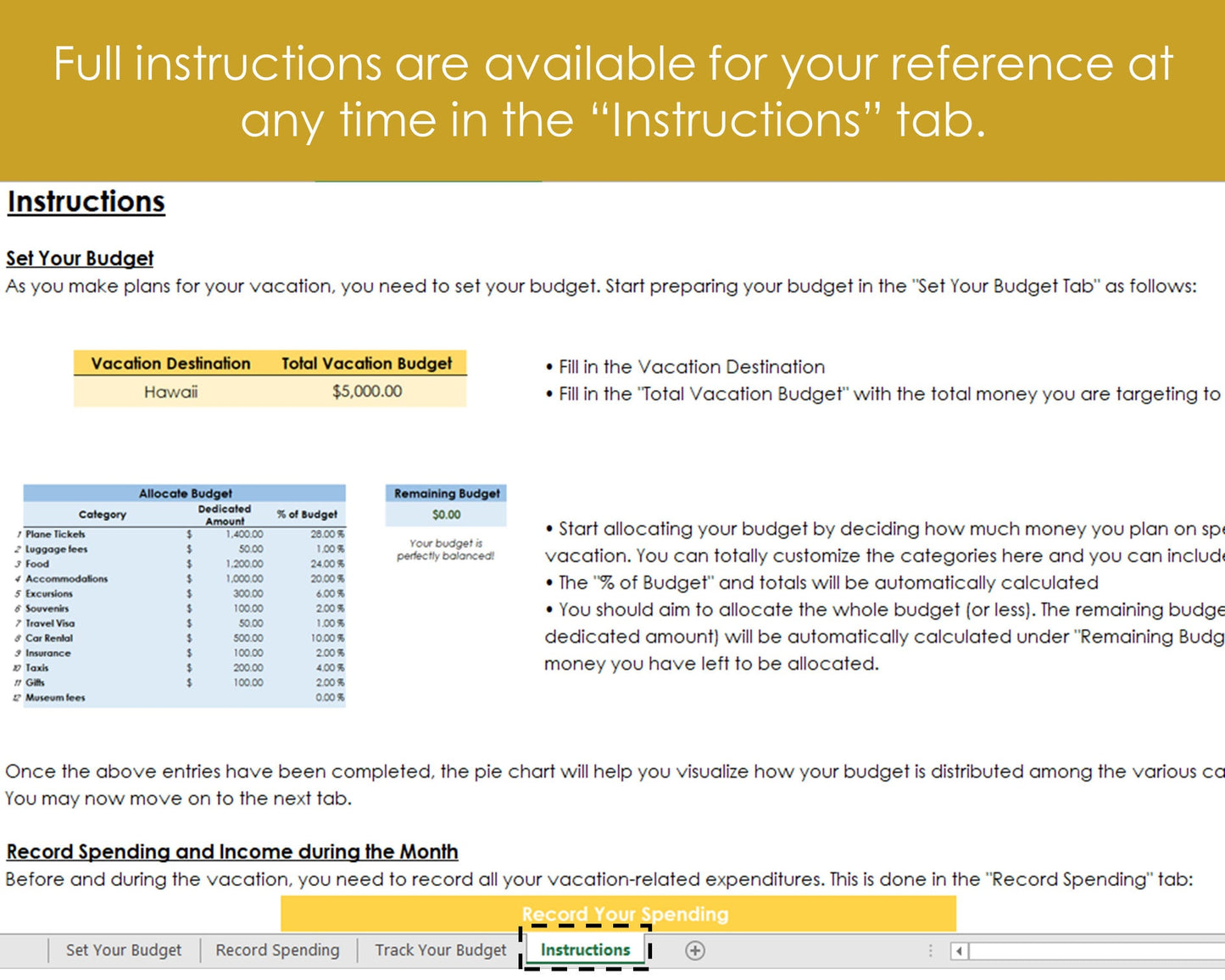The image size is (1225, 980).
Task: Click the active Instructions tab
Action: [x=586, y=950]
